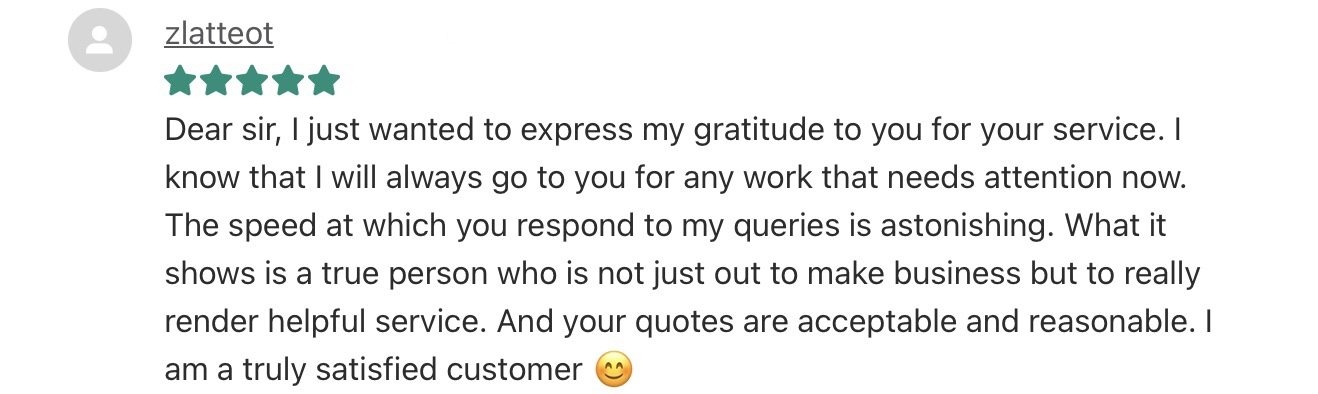Click the third star in the rating

pyautogui.click(x=252, y=81)
